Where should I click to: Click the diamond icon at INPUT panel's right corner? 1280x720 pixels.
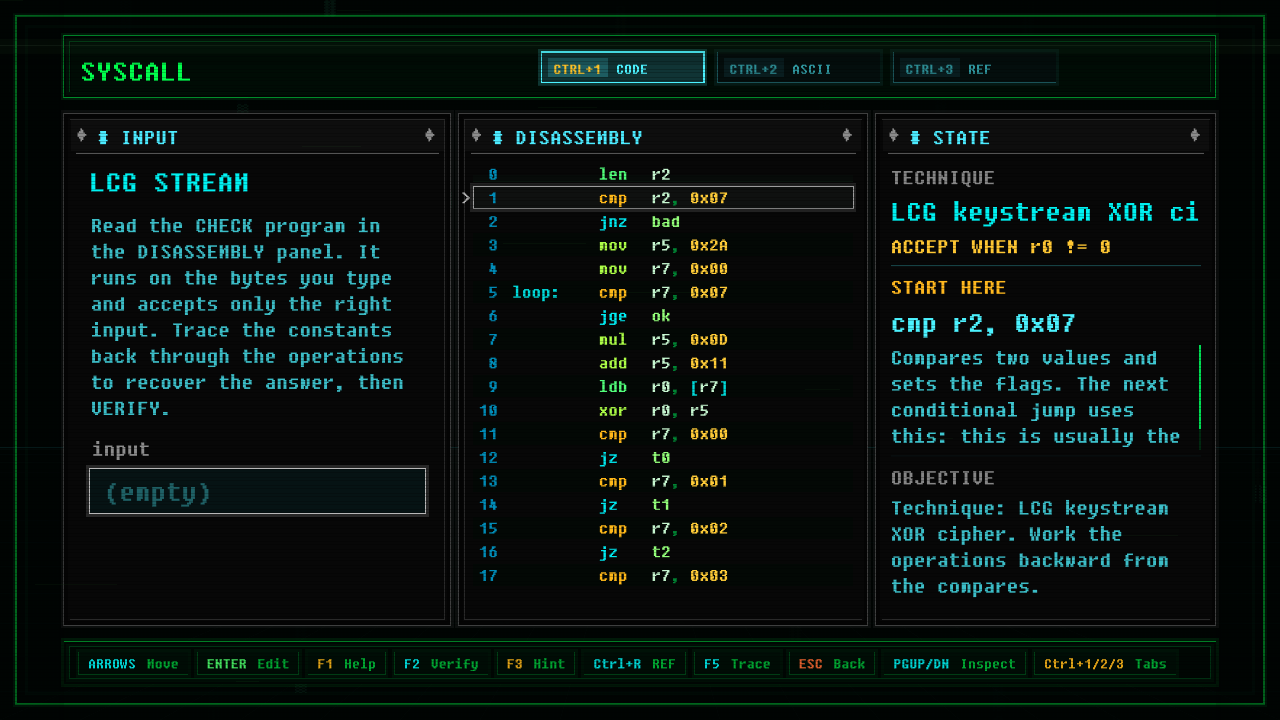(430, 136)
